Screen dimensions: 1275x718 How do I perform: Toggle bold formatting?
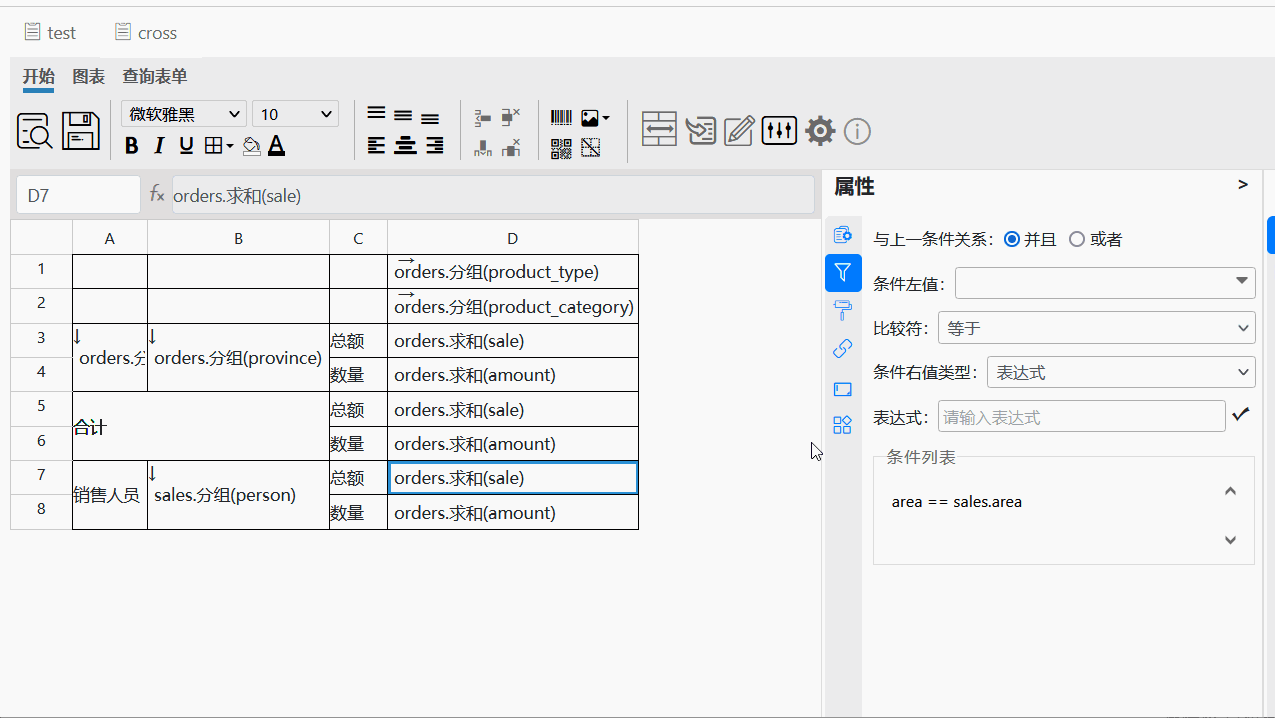pyautogui.click(x=132, y=146)
